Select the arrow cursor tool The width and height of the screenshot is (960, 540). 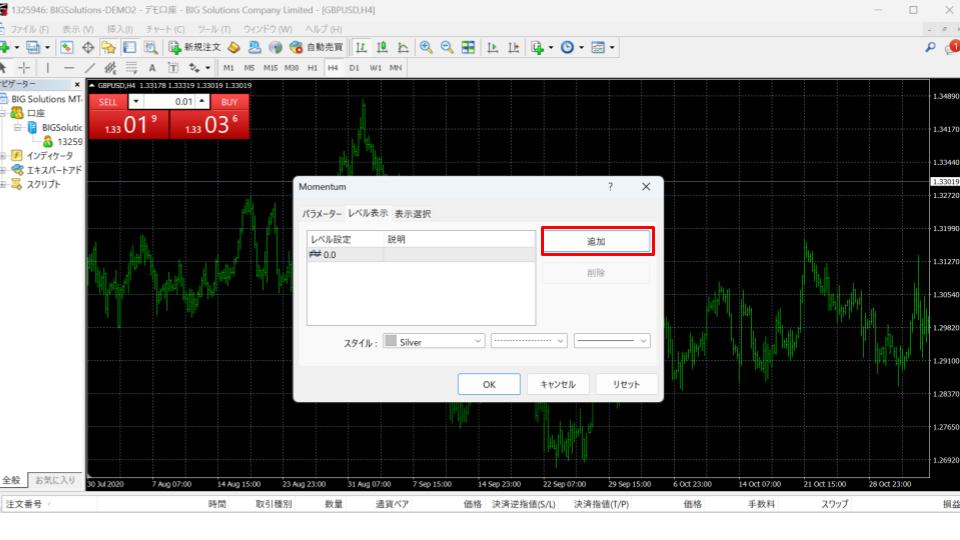click(x=3, y=67)
